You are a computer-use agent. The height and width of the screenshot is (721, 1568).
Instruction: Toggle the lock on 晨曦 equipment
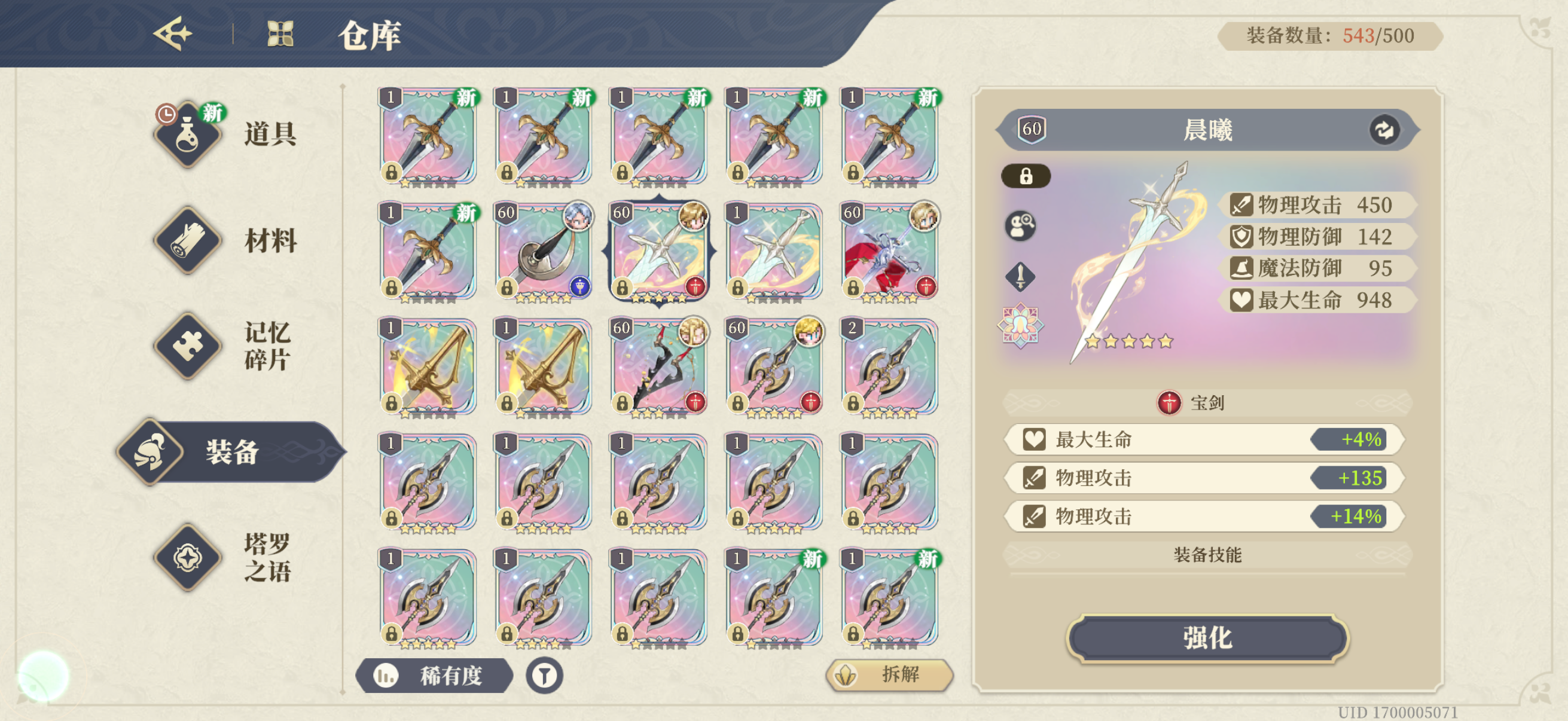click(1026, 176)
